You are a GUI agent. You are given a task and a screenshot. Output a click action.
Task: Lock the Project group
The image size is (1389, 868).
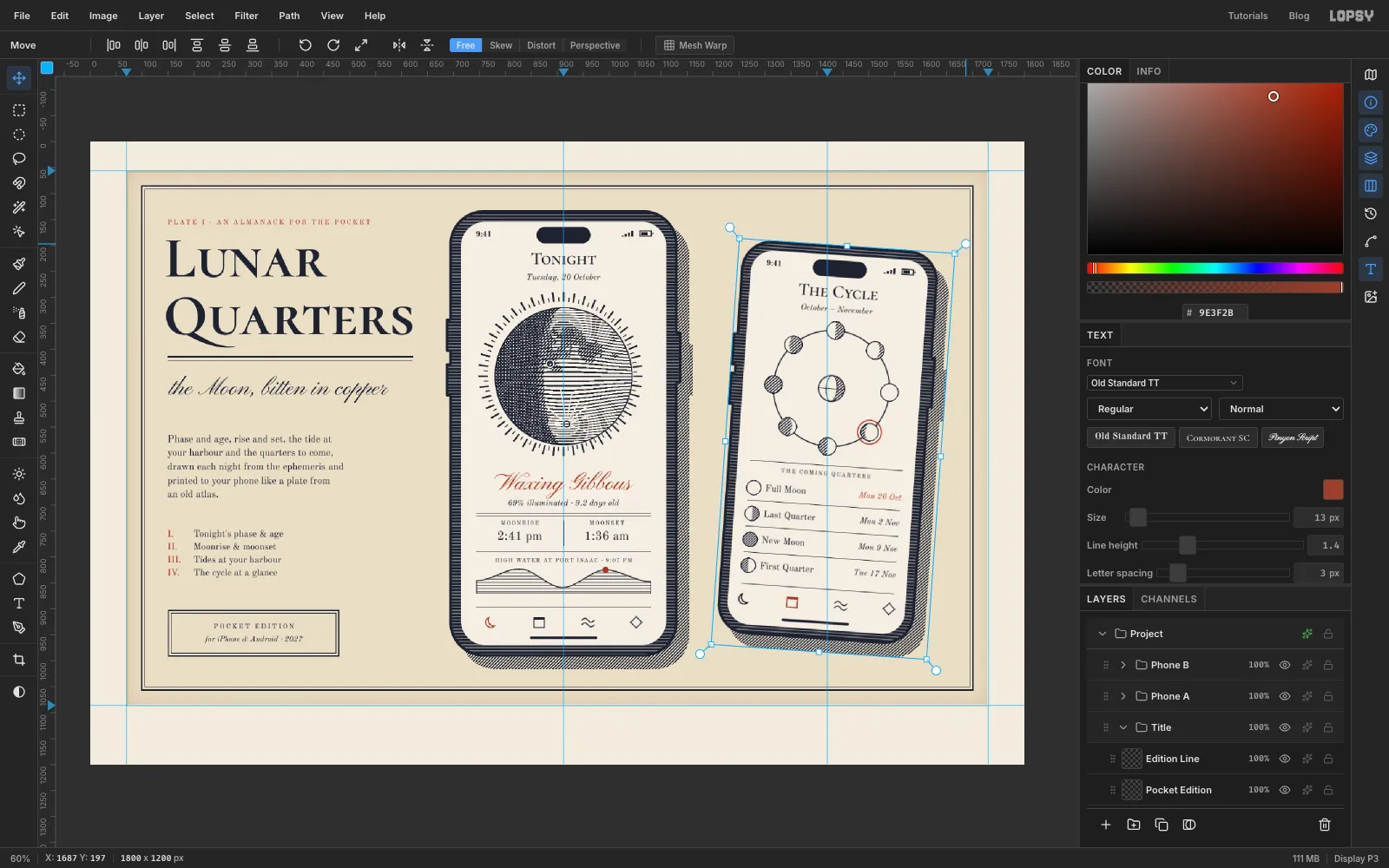(x=1328, y=634)
